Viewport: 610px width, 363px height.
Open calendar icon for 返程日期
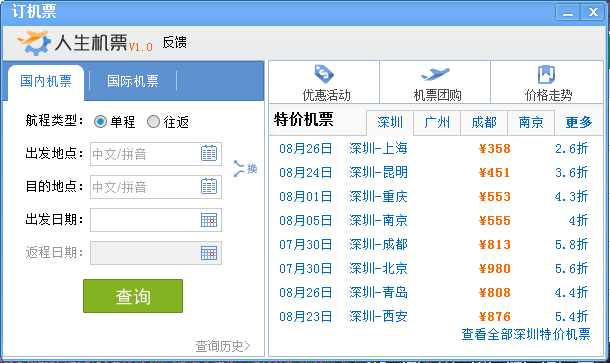(x=209, y=253)
